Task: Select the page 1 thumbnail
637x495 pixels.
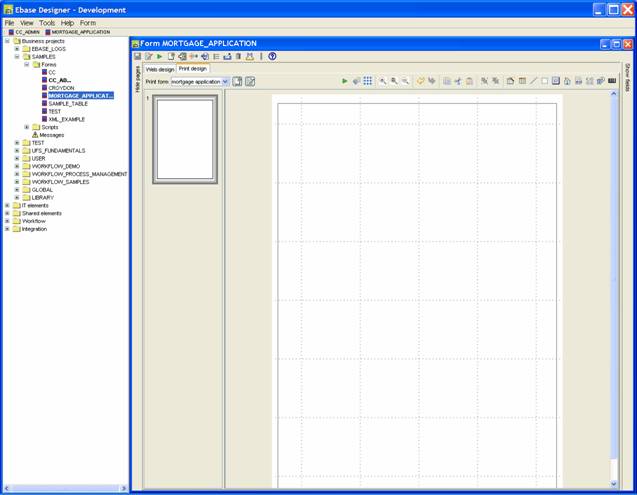Action: tap(184, 139)
